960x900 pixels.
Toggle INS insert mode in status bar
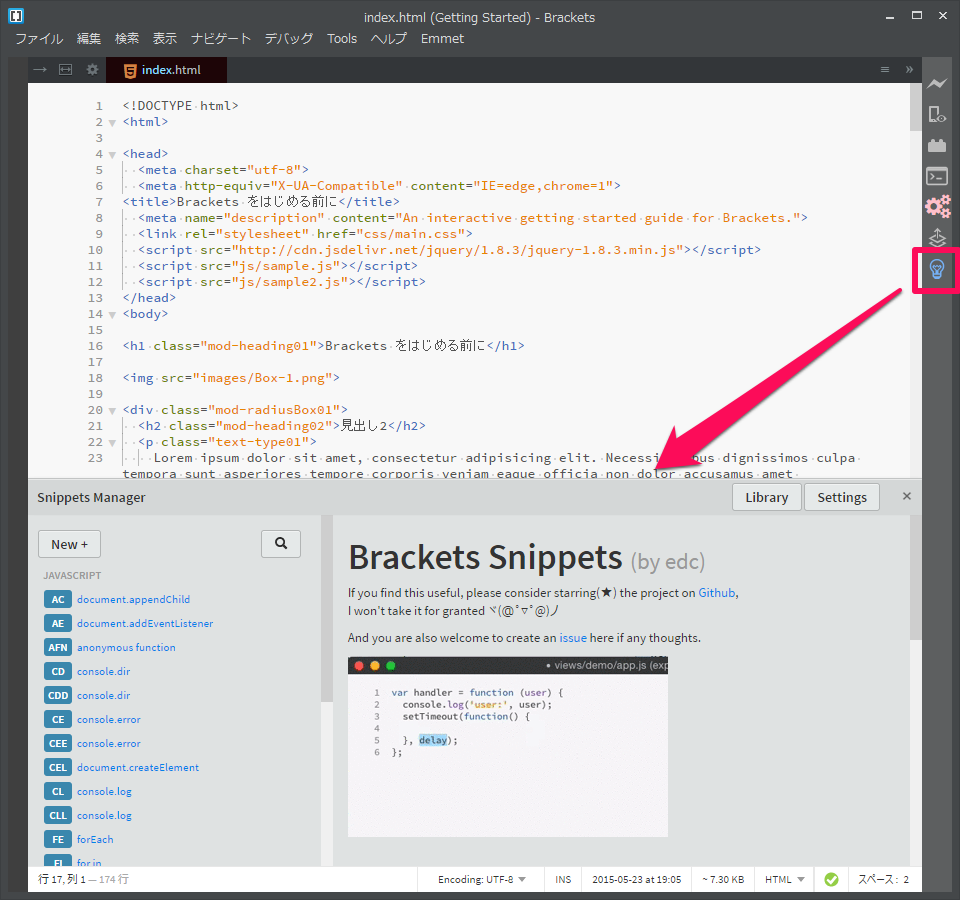tap(563, 879)
